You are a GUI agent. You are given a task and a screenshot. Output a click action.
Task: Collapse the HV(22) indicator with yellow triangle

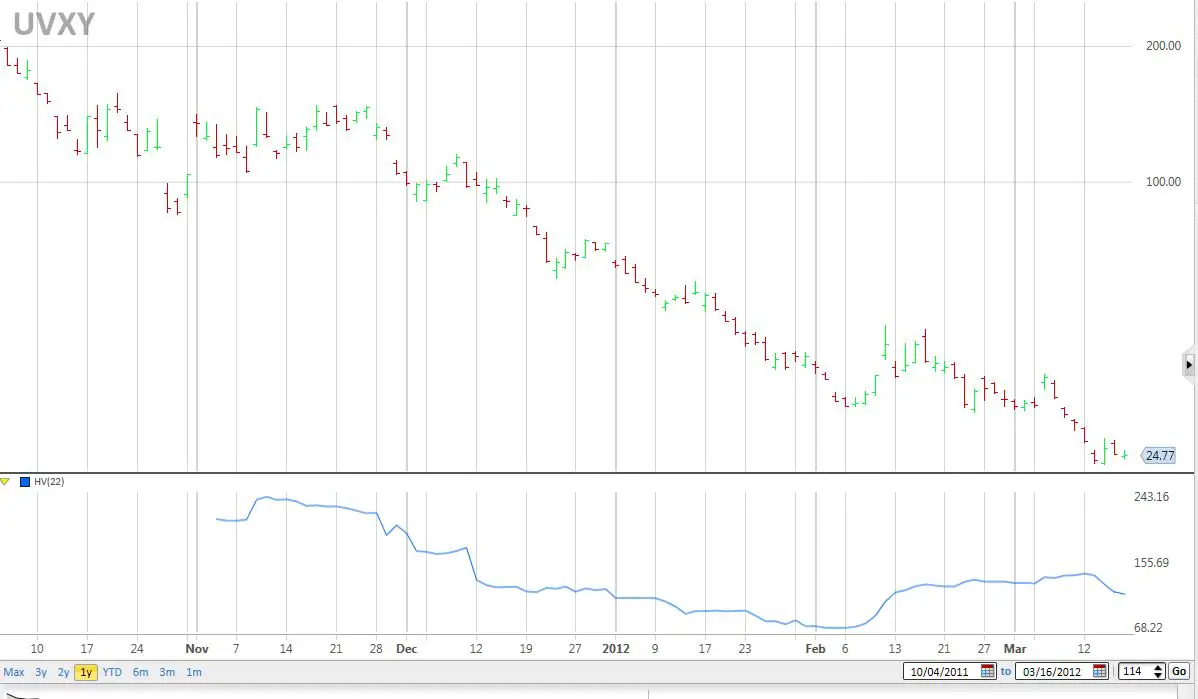[x=5, y=482]
